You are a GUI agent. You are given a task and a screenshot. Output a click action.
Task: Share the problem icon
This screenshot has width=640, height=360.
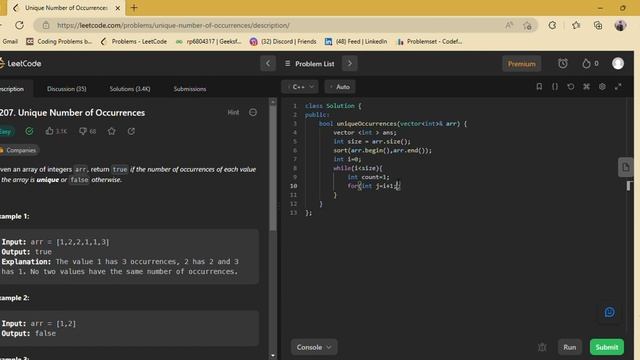pyautogui.click(x=131, y=131)
